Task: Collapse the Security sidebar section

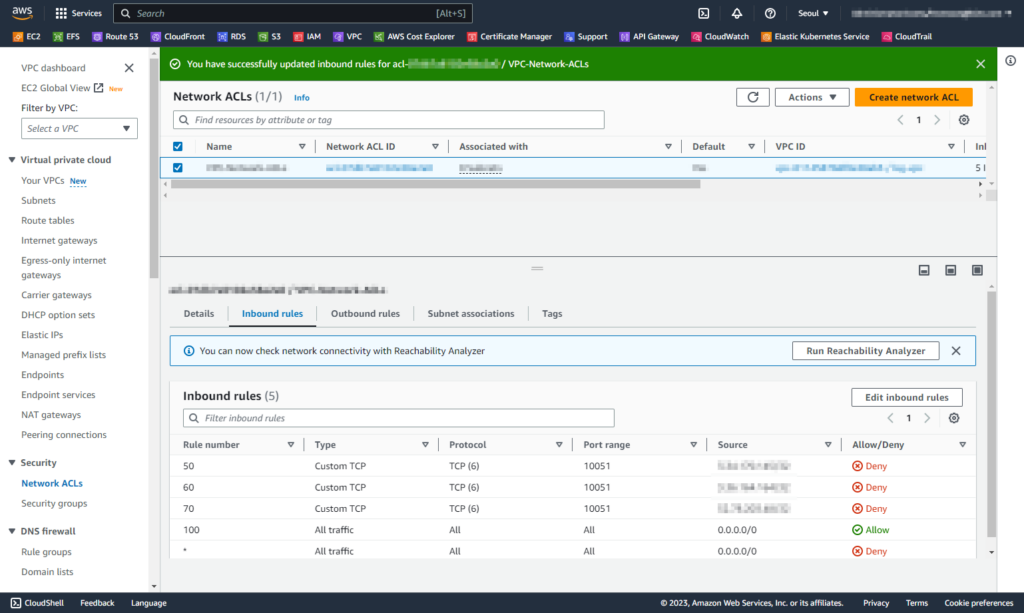Action: click(12, 463)
